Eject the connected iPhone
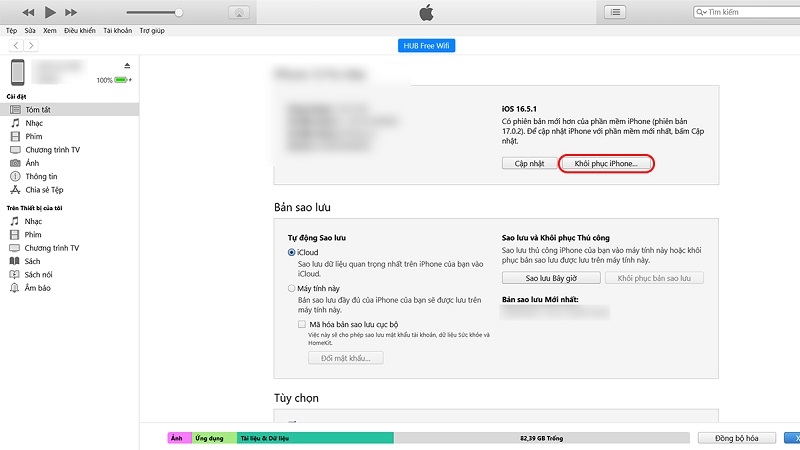Screen dimensions: 800x450 point(127,66)
